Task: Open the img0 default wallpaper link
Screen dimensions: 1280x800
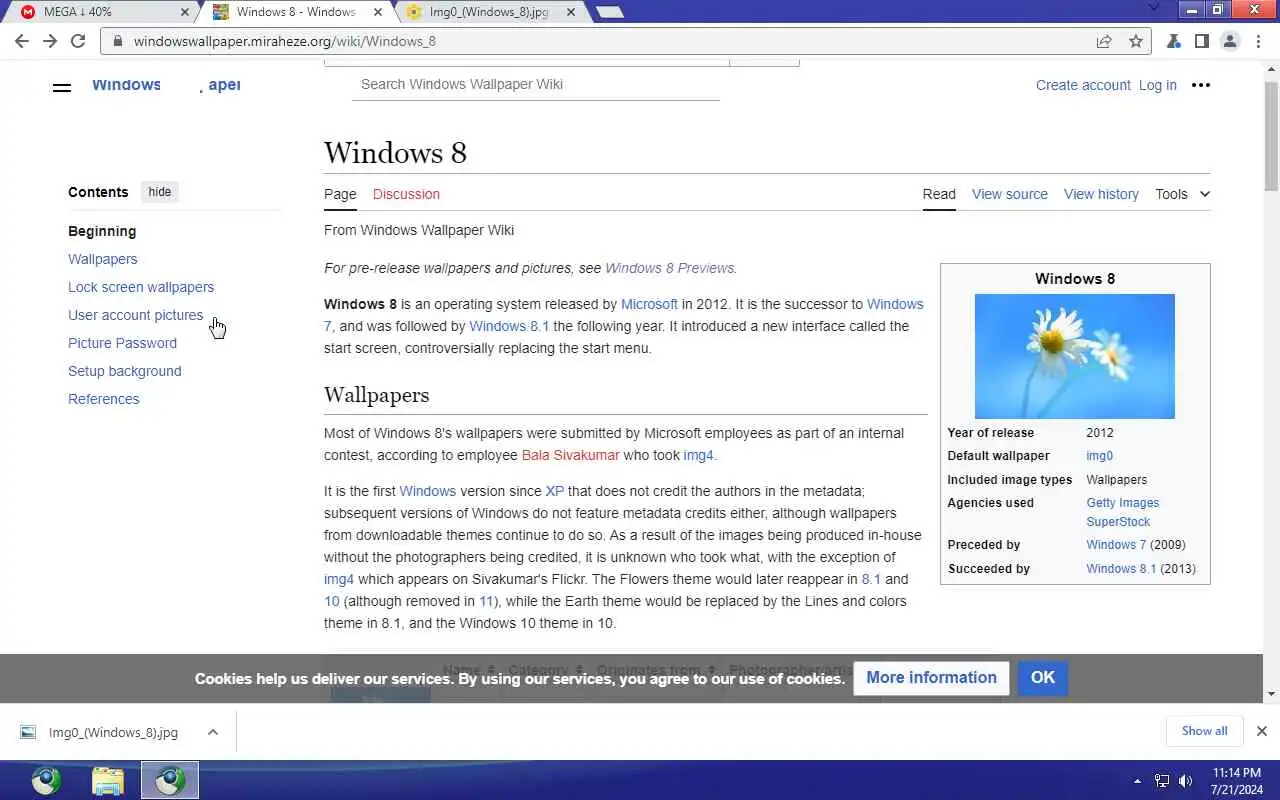Action: pyautogui.click(x=1100, y=456)
